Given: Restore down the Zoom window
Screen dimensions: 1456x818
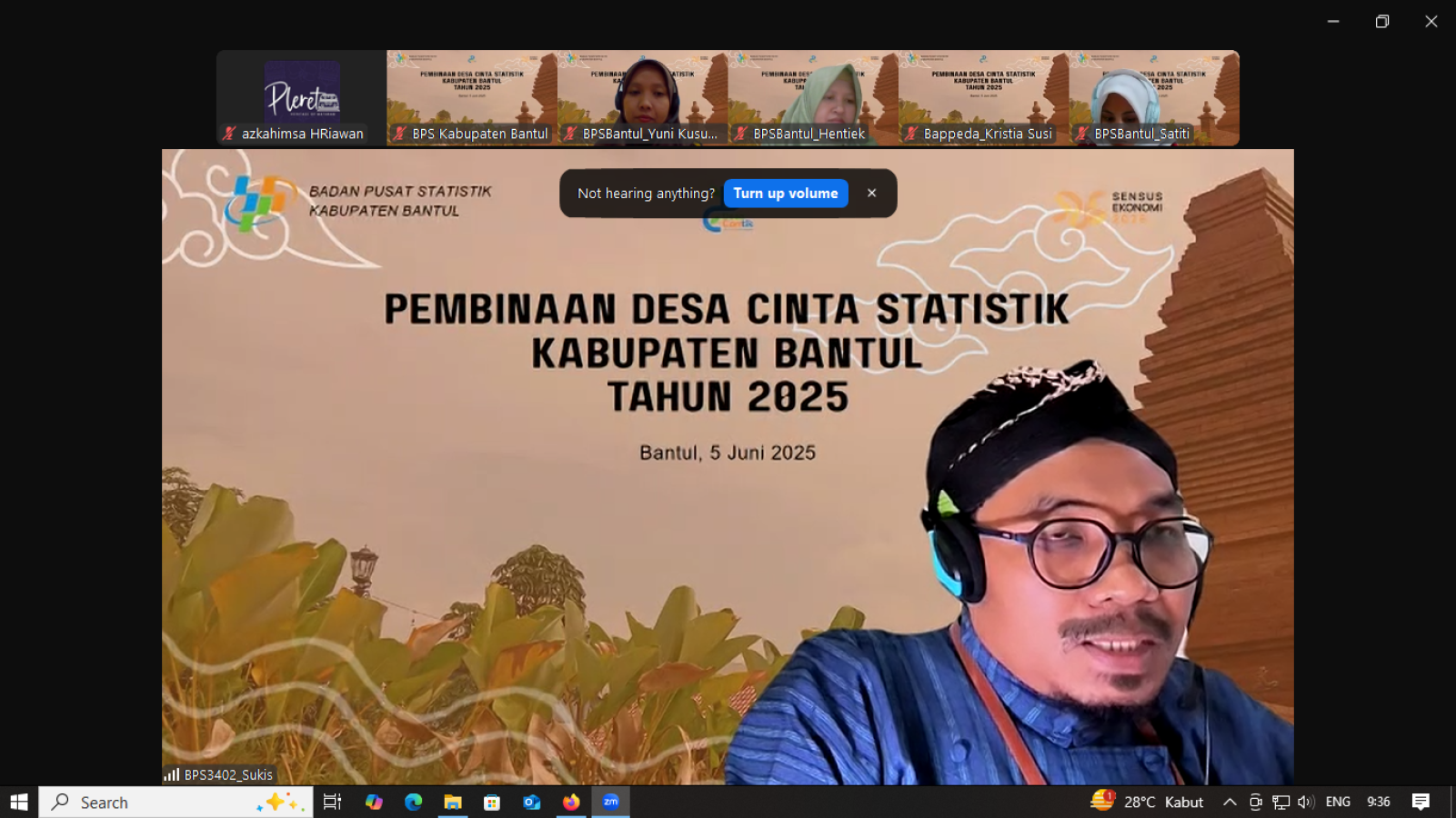Looking at the screenshot, I should 1382,21.
